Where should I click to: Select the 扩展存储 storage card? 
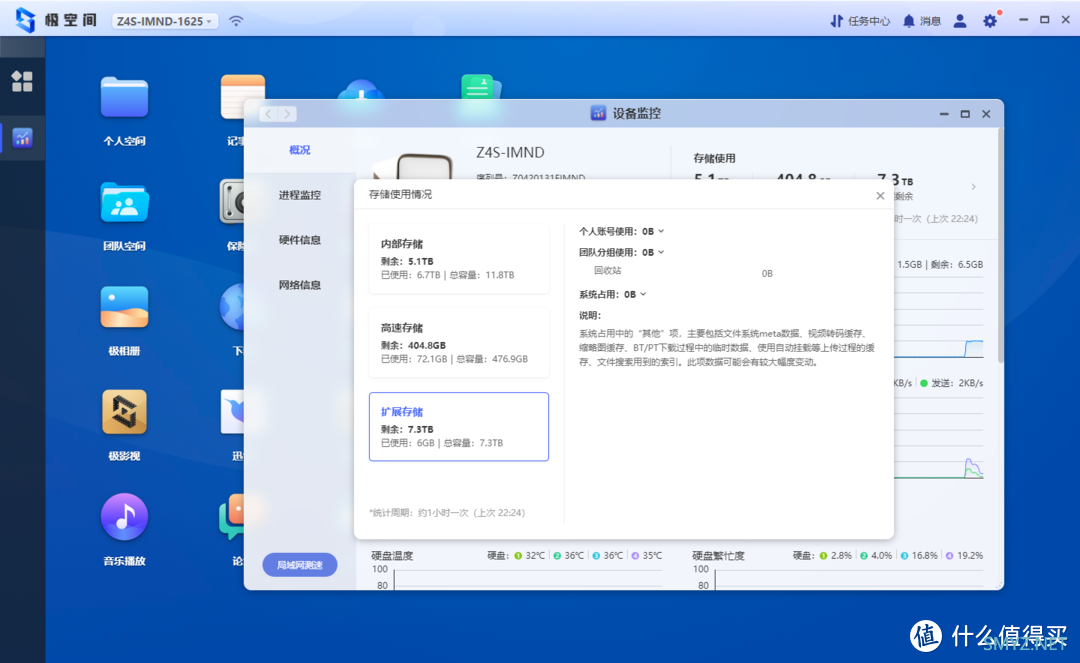[x=459, y=427]
